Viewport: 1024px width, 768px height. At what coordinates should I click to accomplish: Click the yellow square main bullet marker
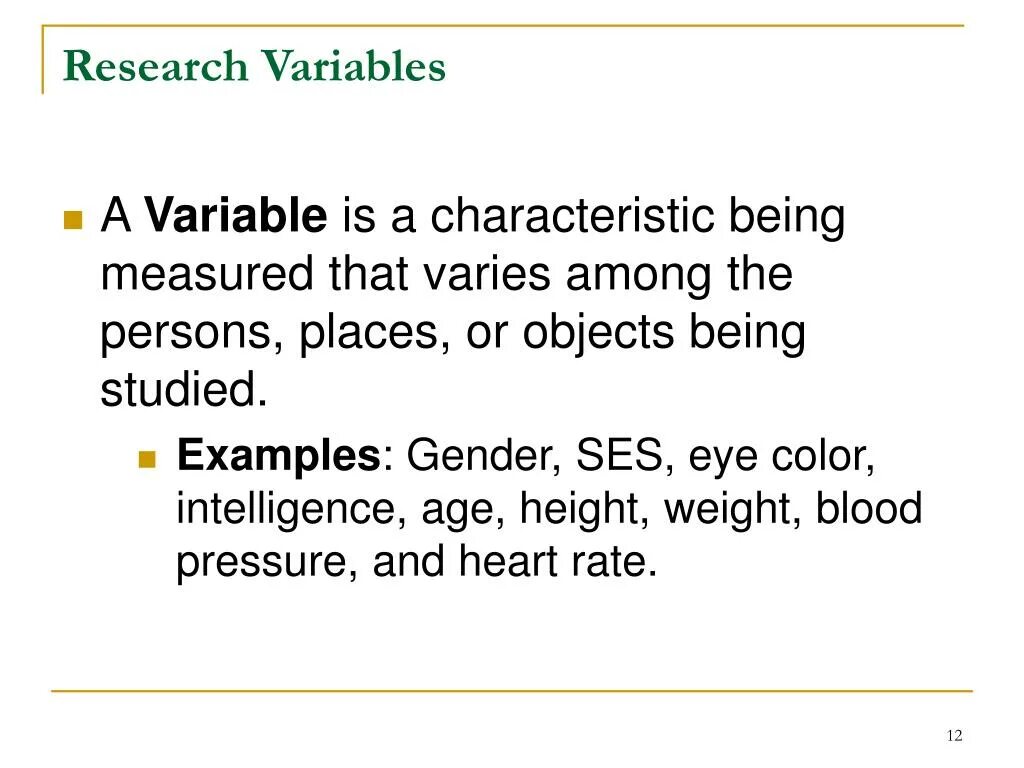pyautogui.click(x=72, y=221)
